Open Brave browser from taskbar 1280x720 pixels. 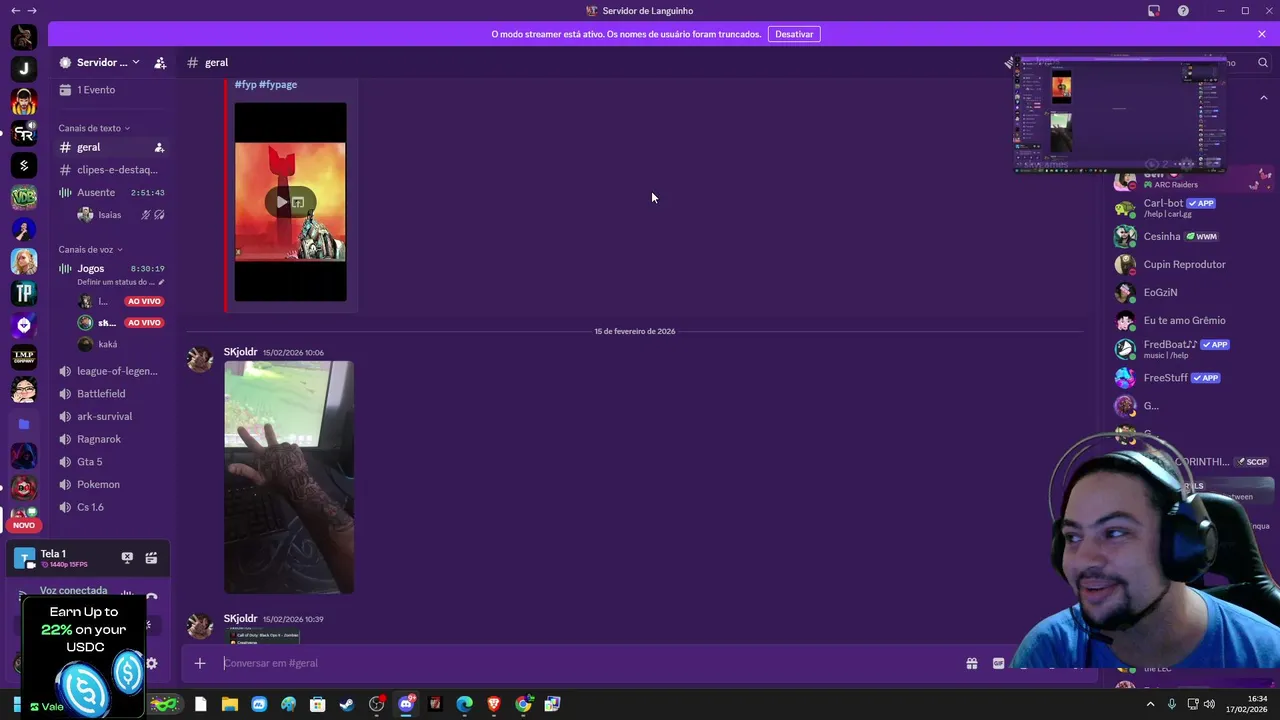coord(494,704)
